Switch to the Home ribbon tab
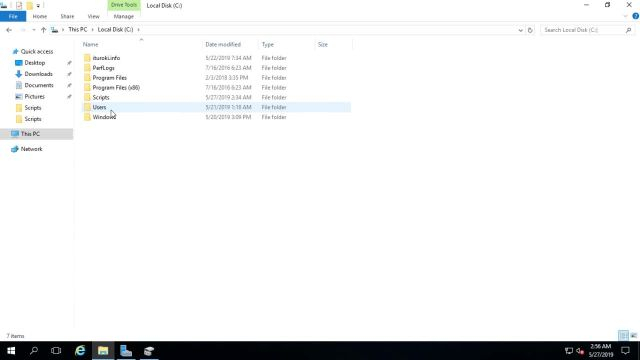Image resolution: width=640 pixels, height=360 pixels. 40,16
